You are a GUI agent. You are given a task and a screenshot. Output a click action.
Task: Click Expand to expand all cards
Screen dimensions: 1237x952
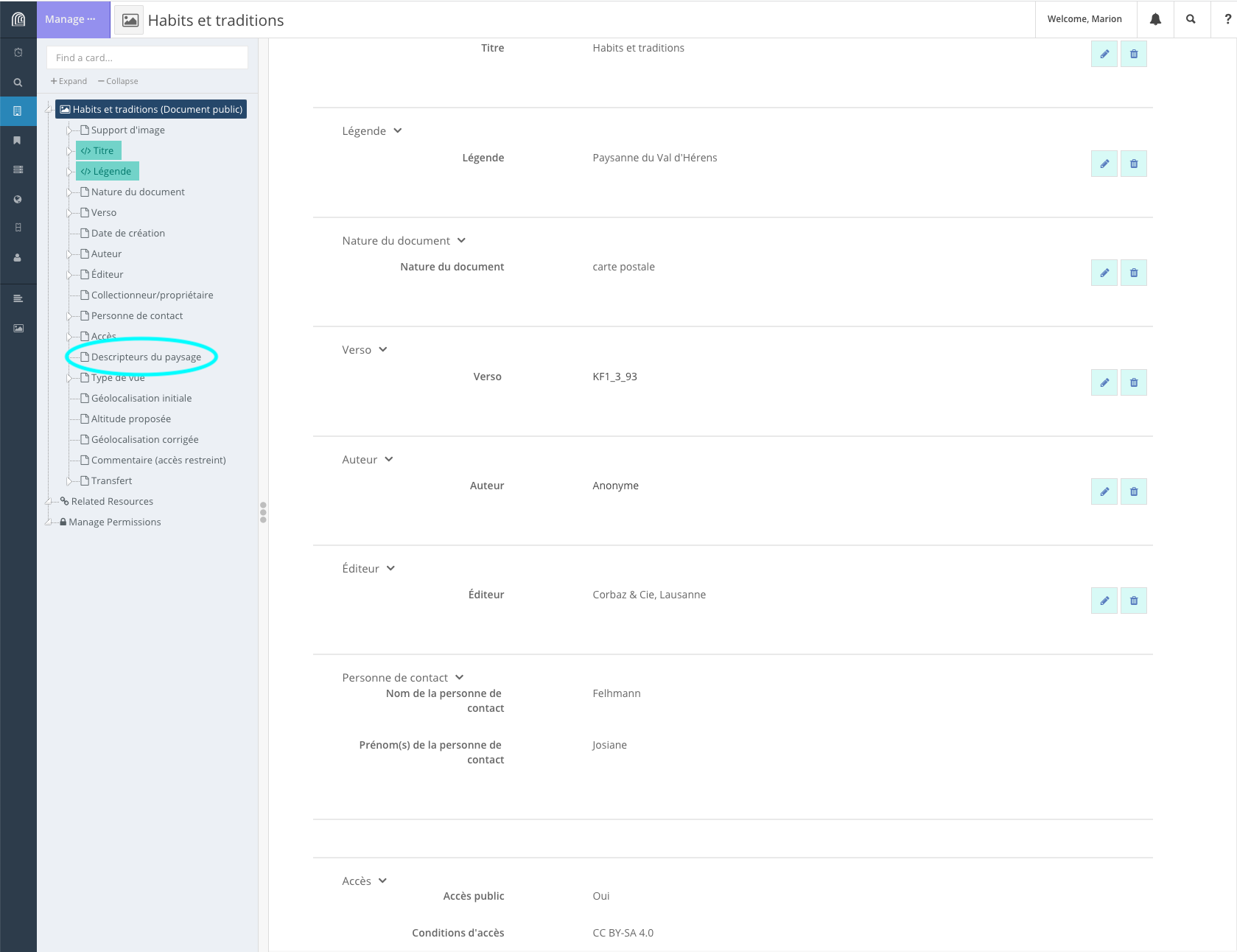click(x=69, y=81)
